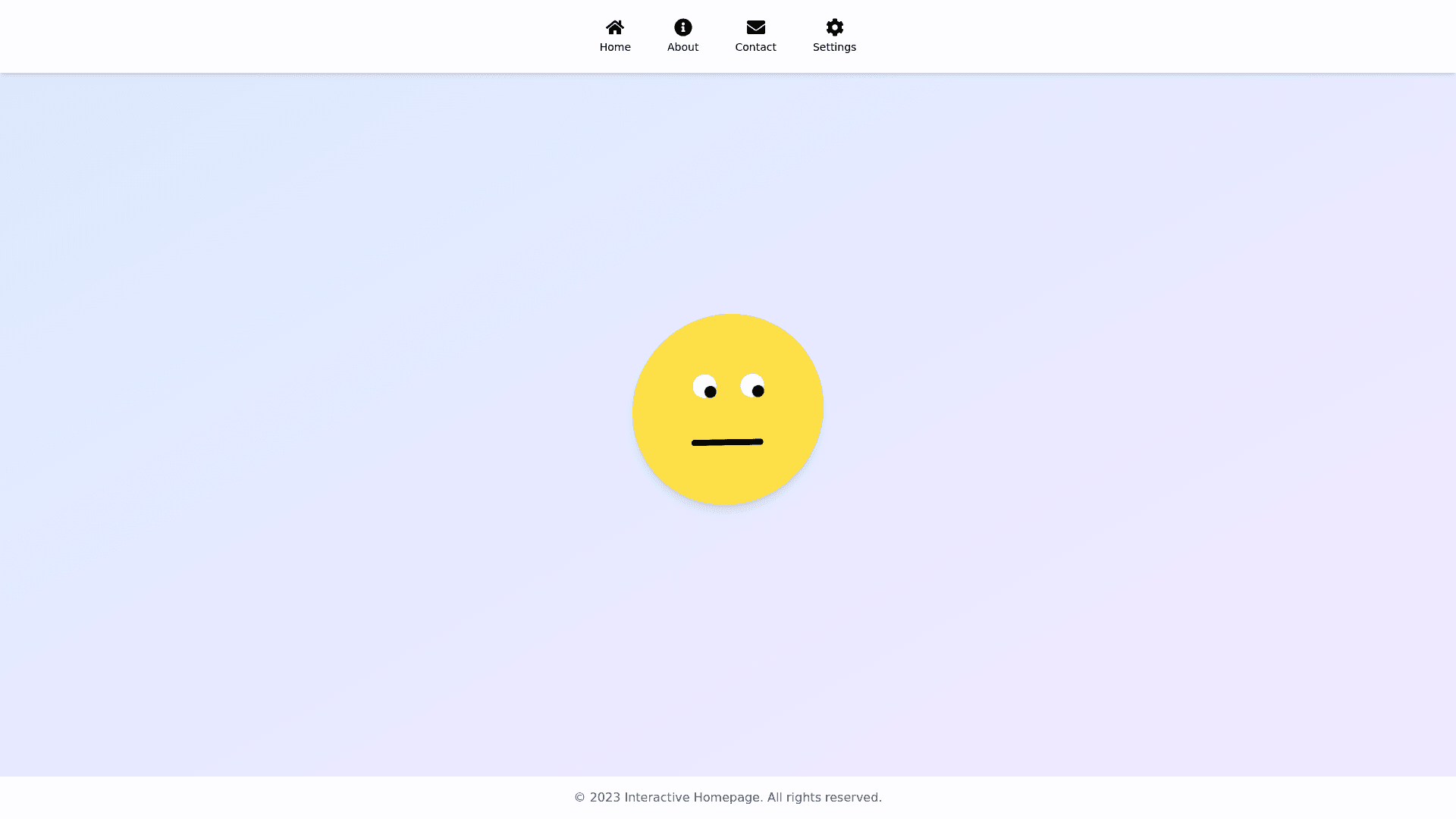
Task: Click the "© 2023" footer text
Action: [x=597, y=797]
